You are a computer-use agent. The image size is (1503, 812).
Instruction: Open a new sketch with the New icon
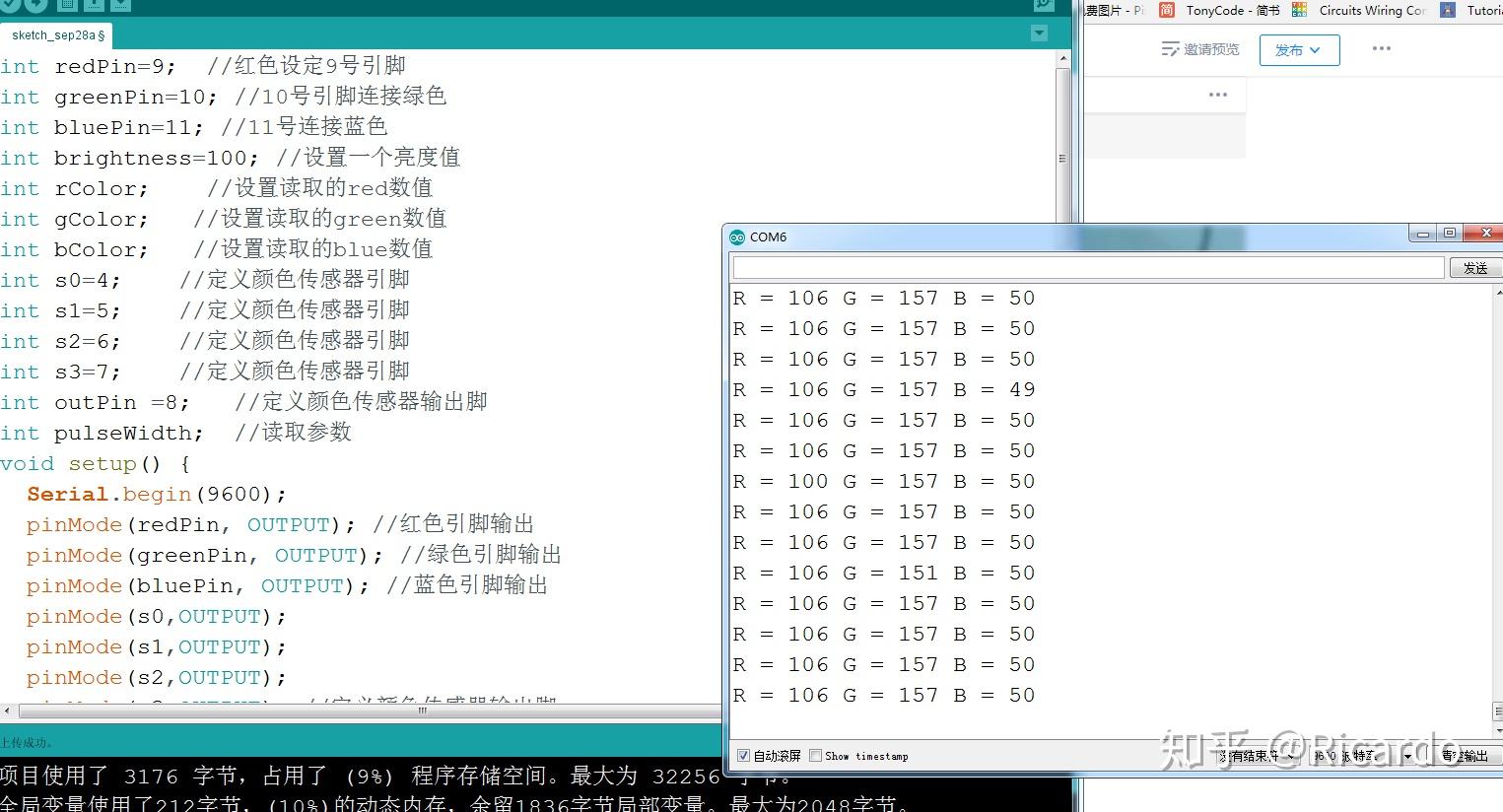(66, 5)
